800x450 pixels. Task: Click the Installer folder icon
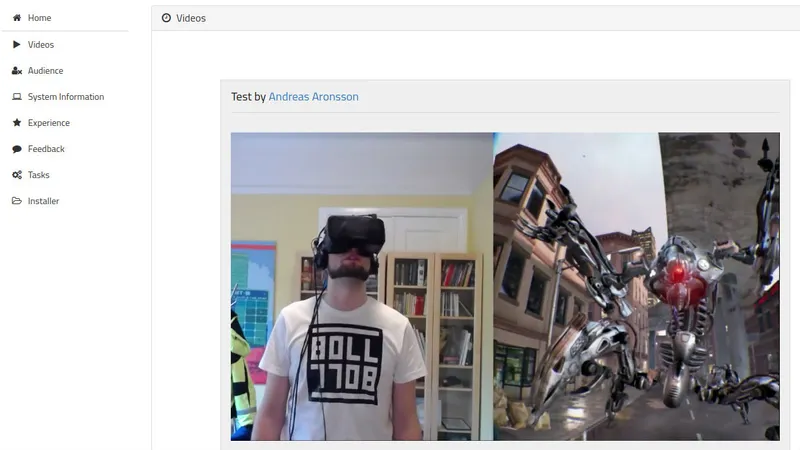[x=17, y=201]
